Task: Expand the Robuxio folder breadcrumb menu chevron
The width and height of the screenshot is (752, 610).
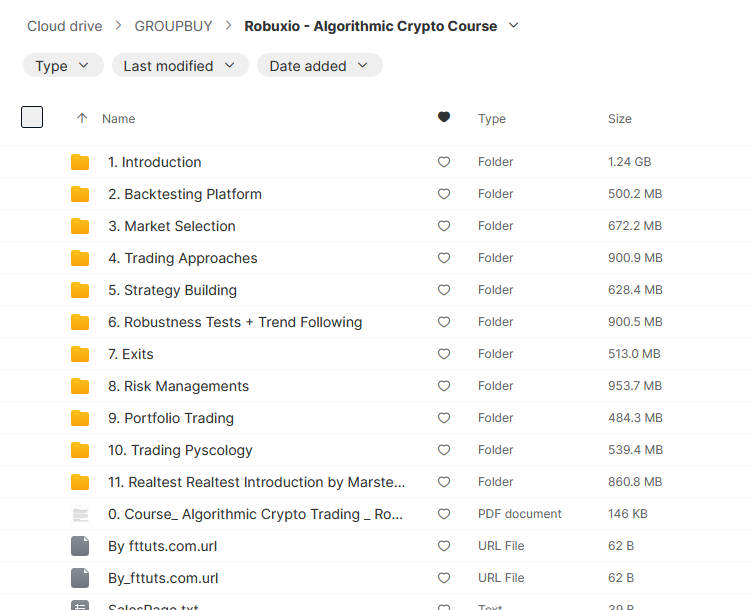Action: 514,26
